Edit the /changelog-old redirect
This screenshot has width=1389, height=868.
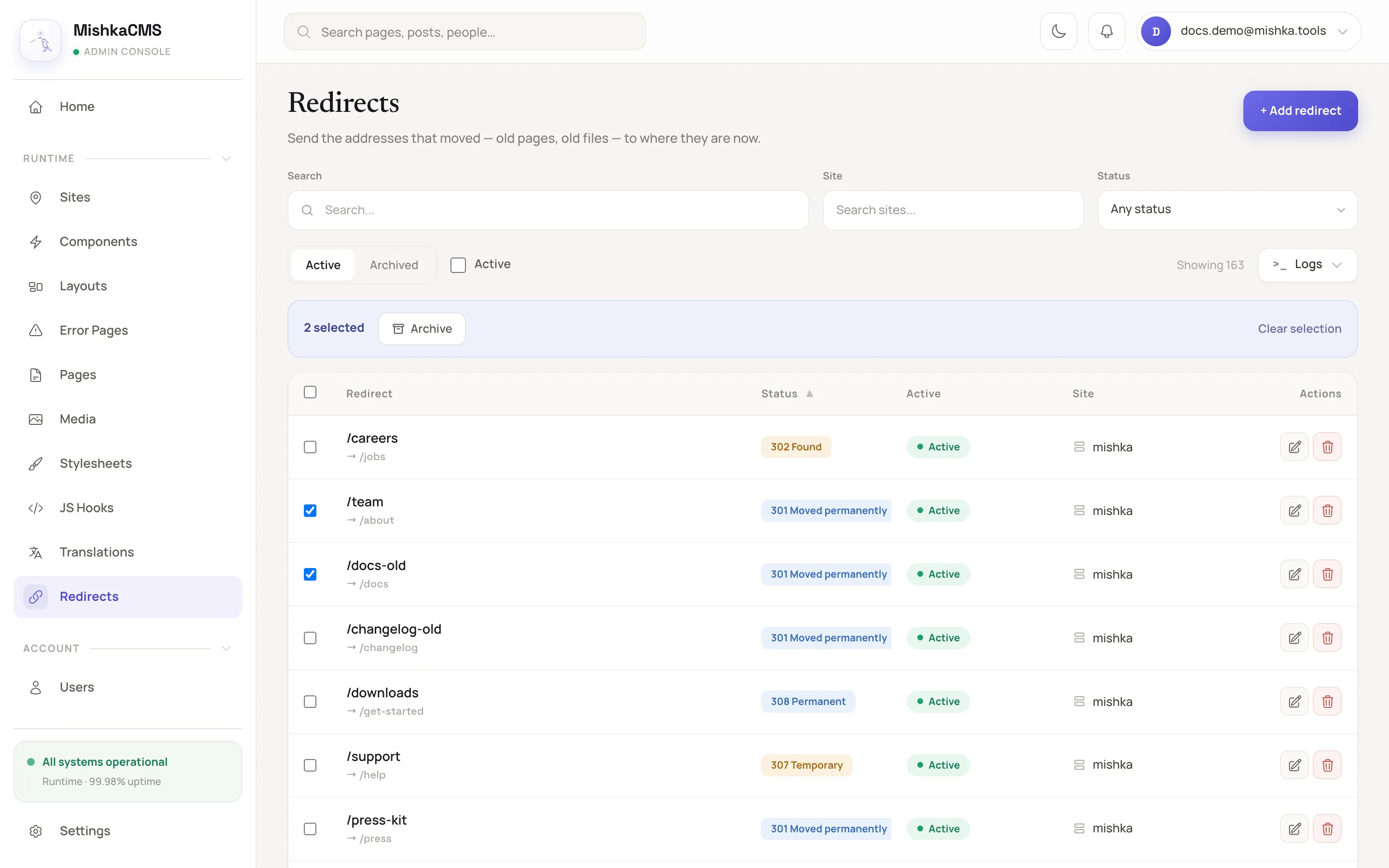coord(1294,638)
